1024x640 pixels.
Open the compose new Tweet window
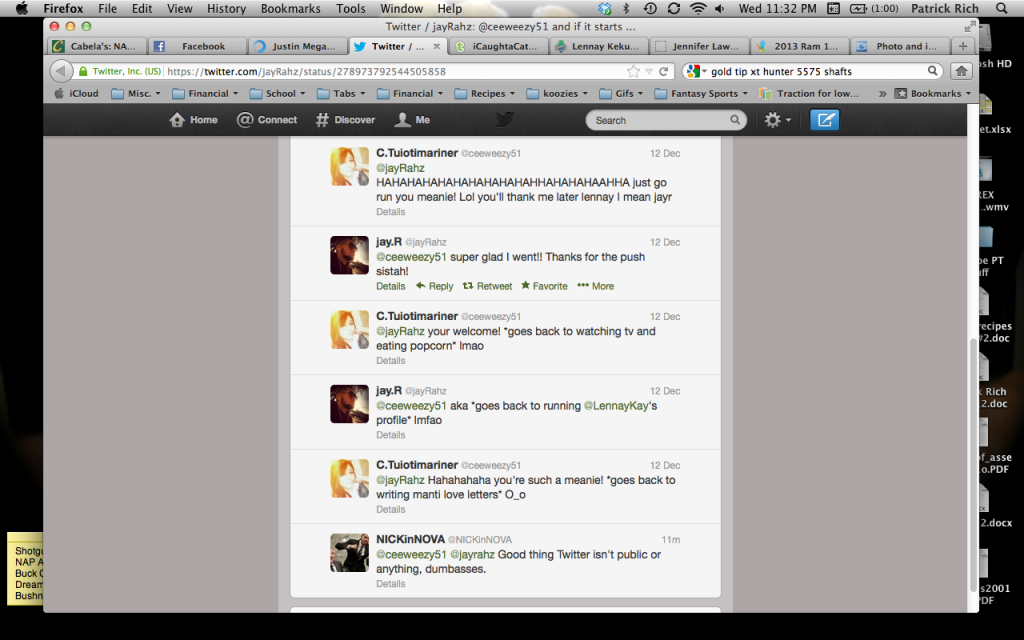(824, 119)
